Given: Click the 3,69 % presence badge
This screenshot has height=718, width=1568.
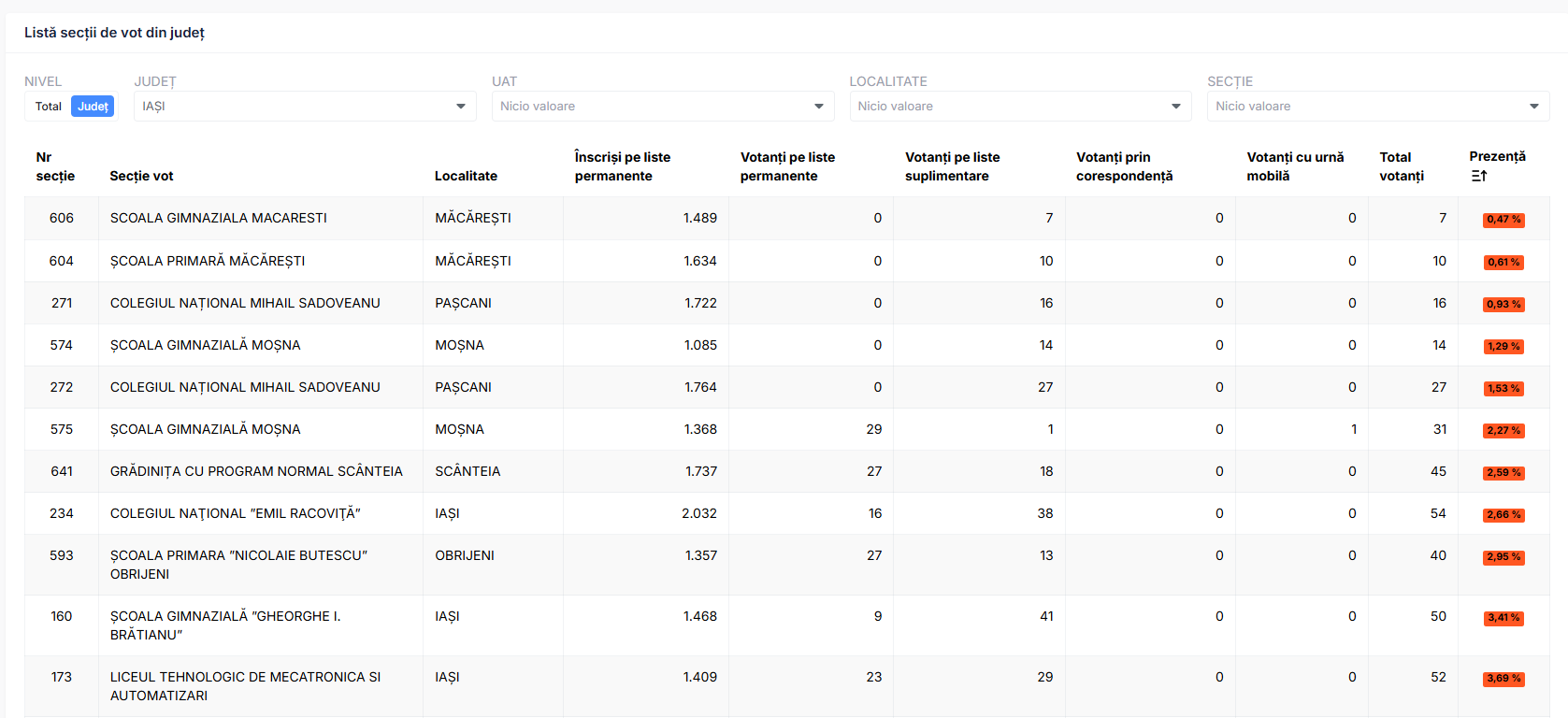Looking at the screenshot, I should tap(1503, 679).
